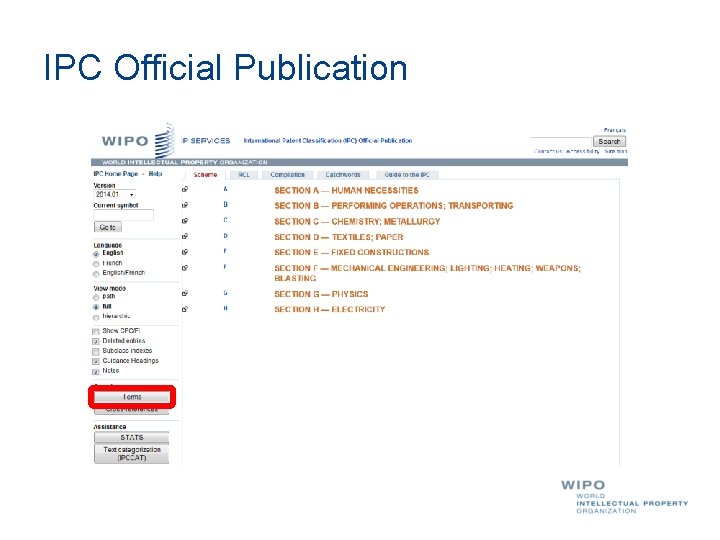720x540 pixels.
Task: Switch to the RCL tab
Action: tap(244, 175)
